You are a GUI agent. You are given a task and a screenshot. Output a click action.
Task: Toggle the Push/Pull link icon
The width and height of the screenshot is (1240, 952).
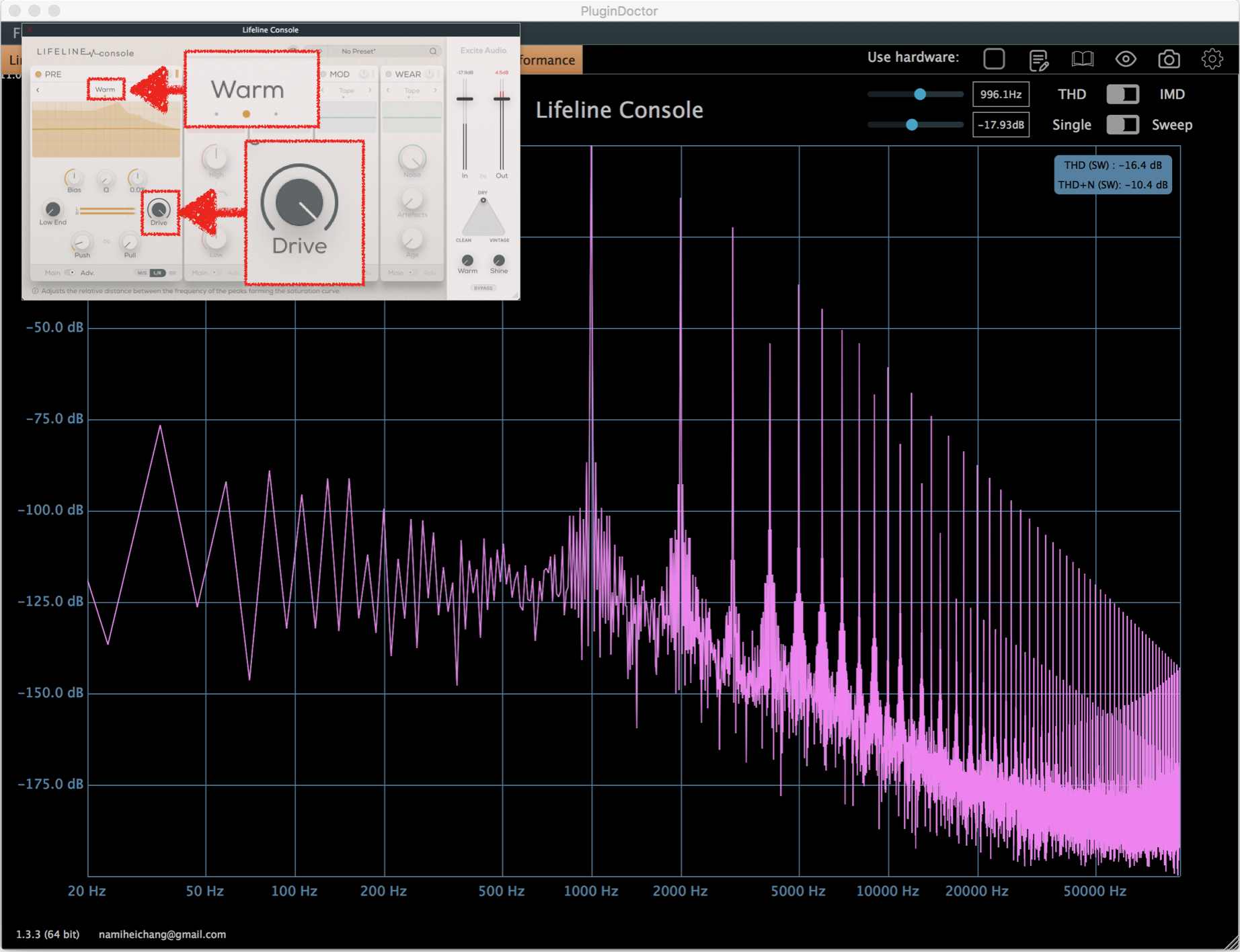(106, 241)
